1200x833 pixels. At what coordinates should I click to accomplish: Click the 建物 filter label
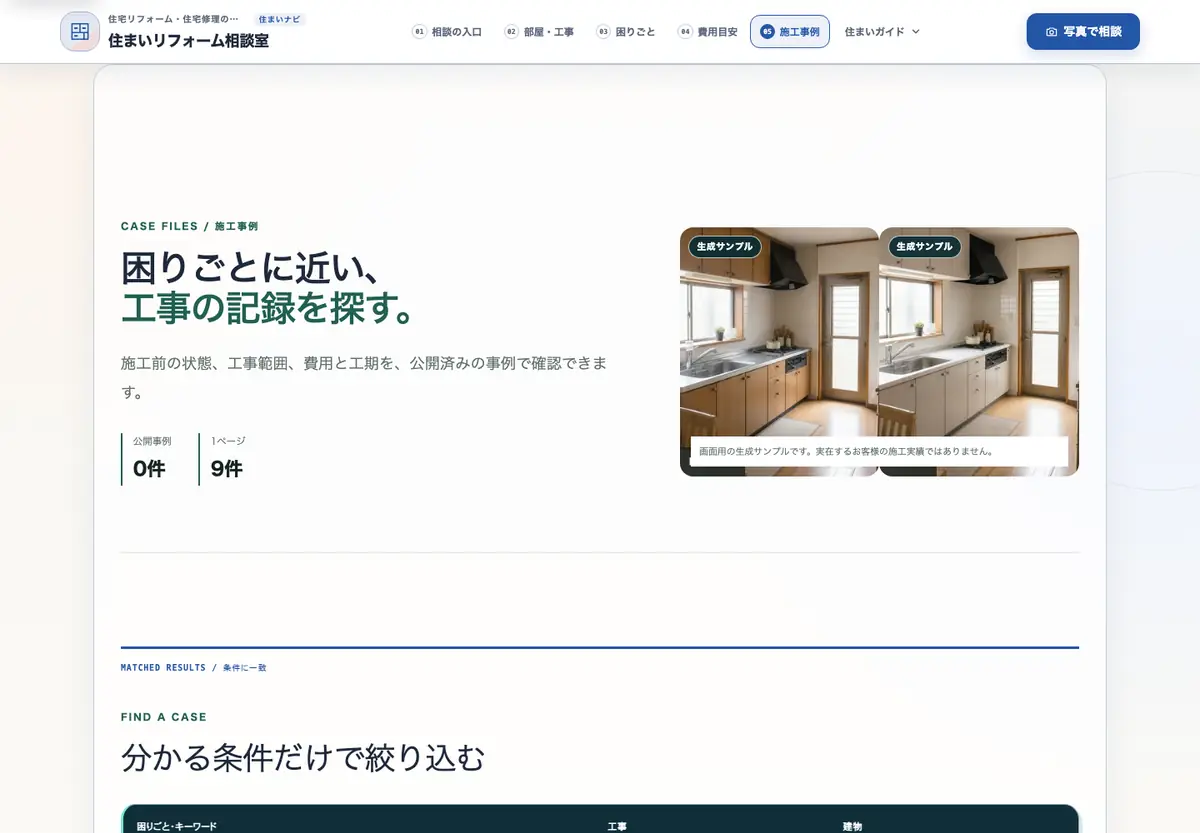tap(852, 827)
